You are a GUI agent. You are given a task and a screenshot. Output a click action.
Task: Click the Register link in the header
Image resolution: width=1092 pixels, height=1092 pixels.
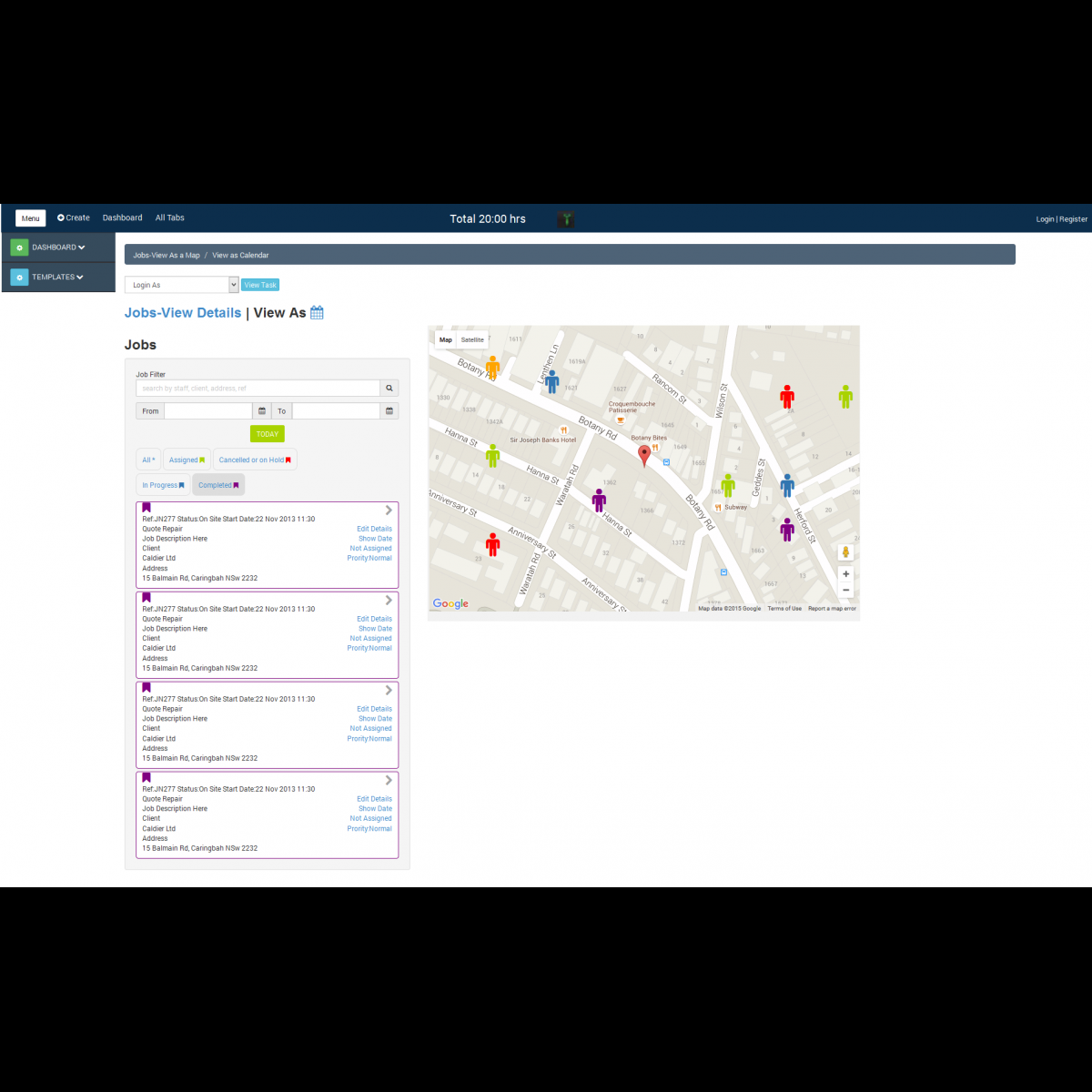point(1074,219)
